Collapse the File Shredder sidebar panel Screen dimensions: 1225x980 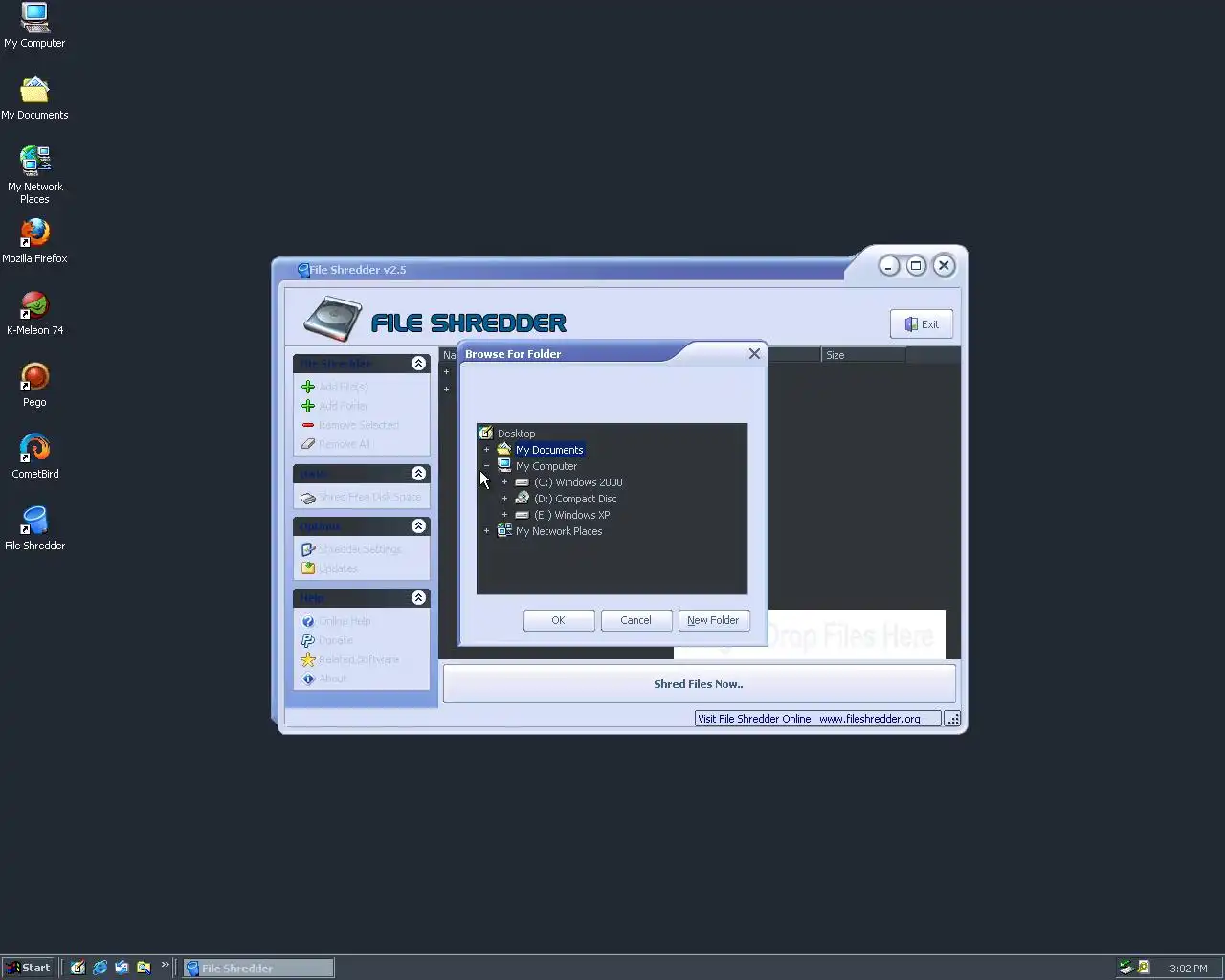(x=418, y=364)
